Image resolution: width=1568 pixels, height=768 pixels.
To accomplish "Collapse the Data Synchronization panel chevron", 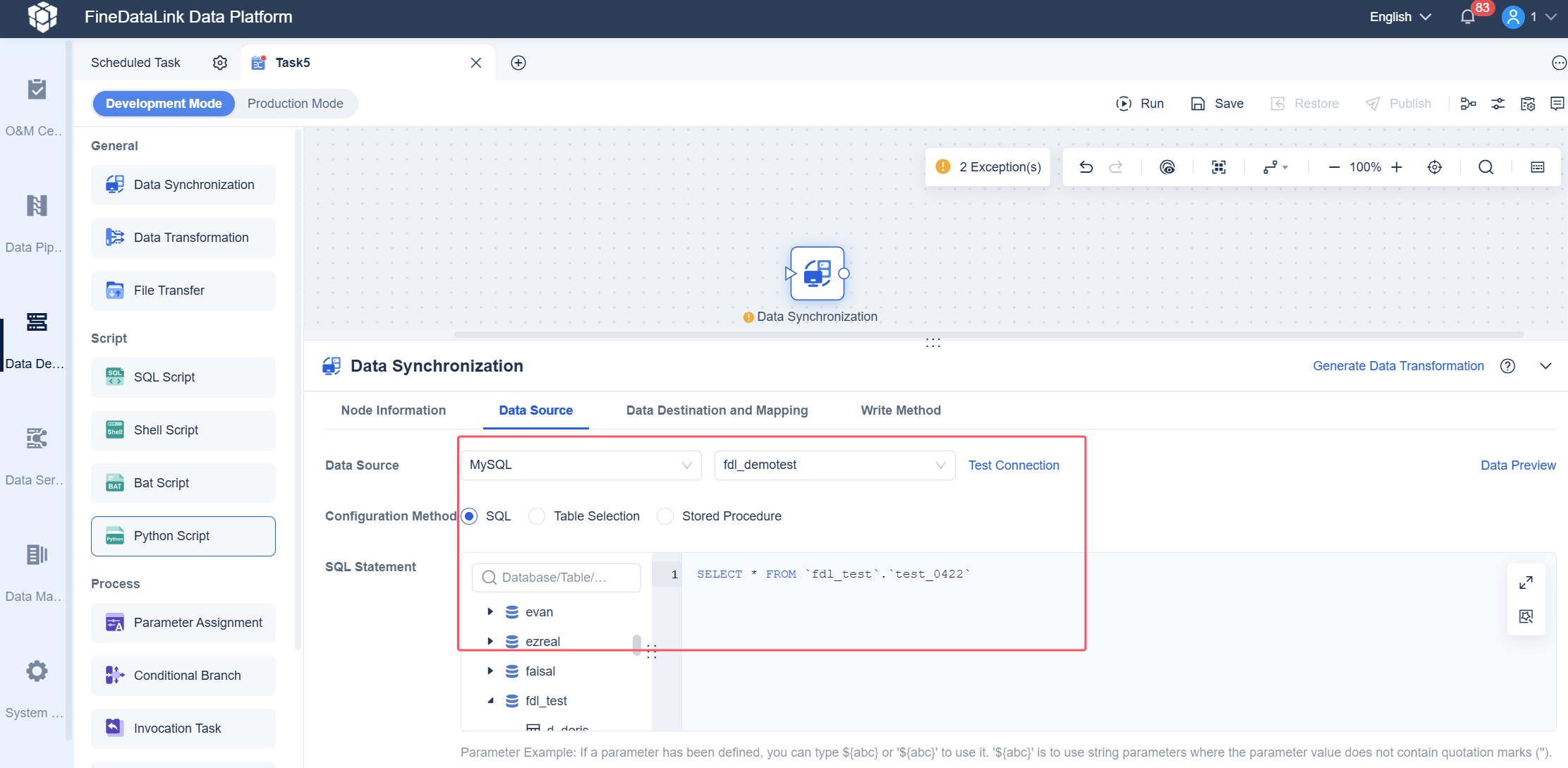I will pos(1545,366).
